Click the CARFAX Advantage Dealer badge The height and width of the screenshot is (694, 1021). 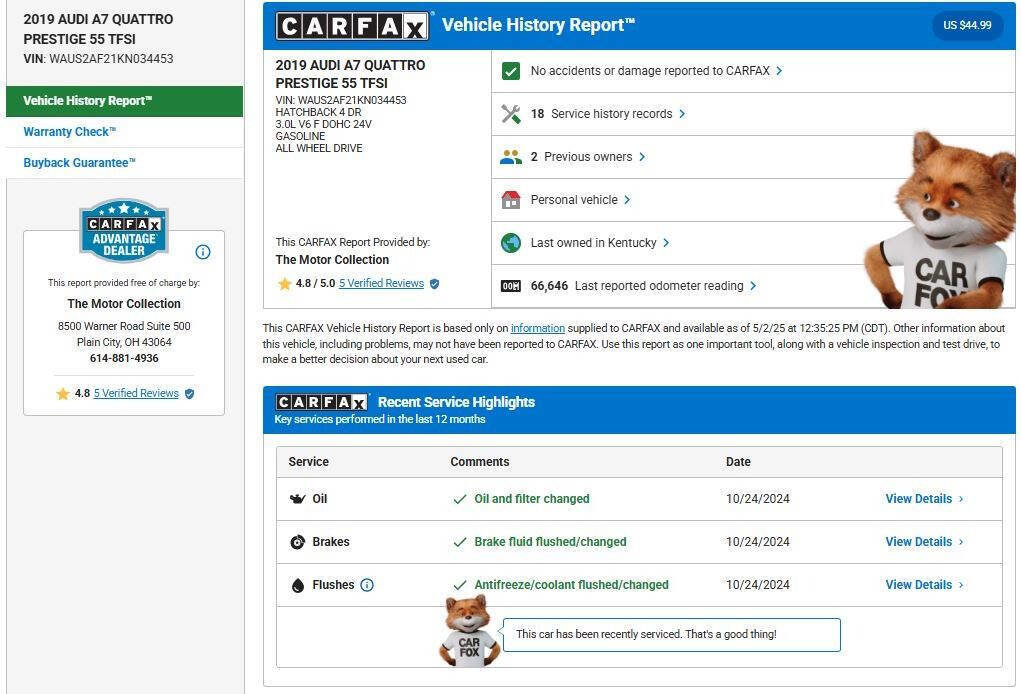(124, 231)
